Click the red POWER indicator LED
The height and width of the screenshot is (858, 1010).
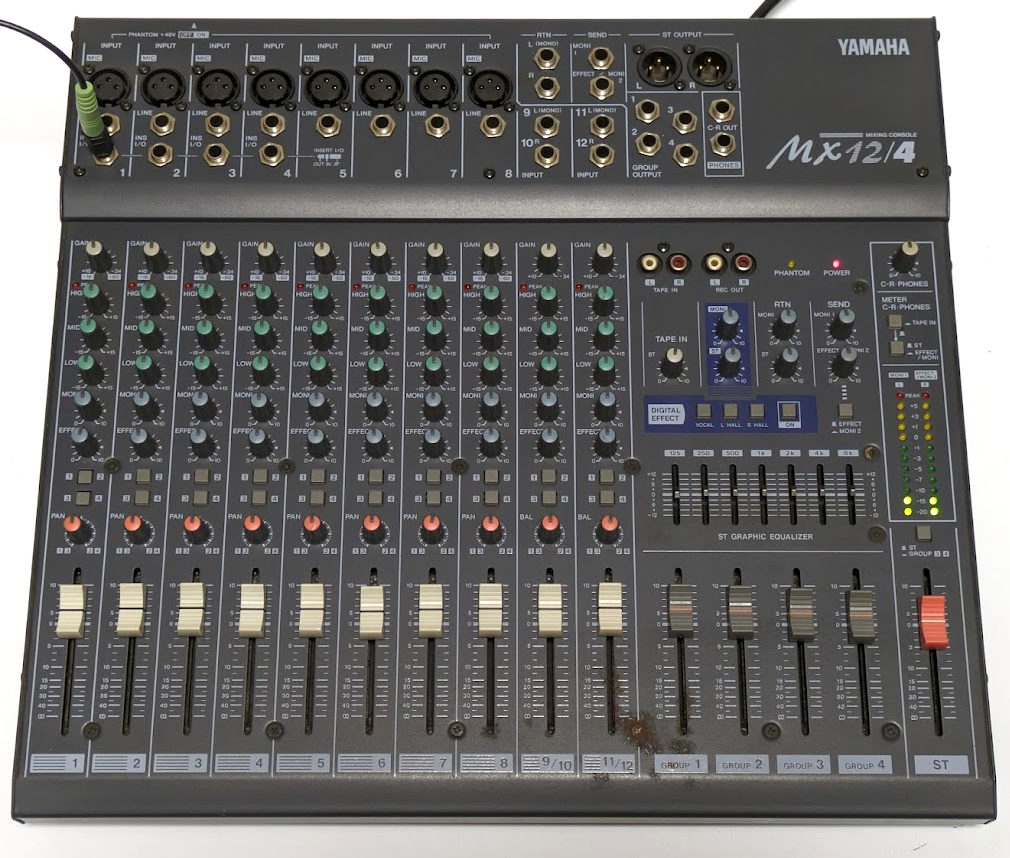coord(836,263)
